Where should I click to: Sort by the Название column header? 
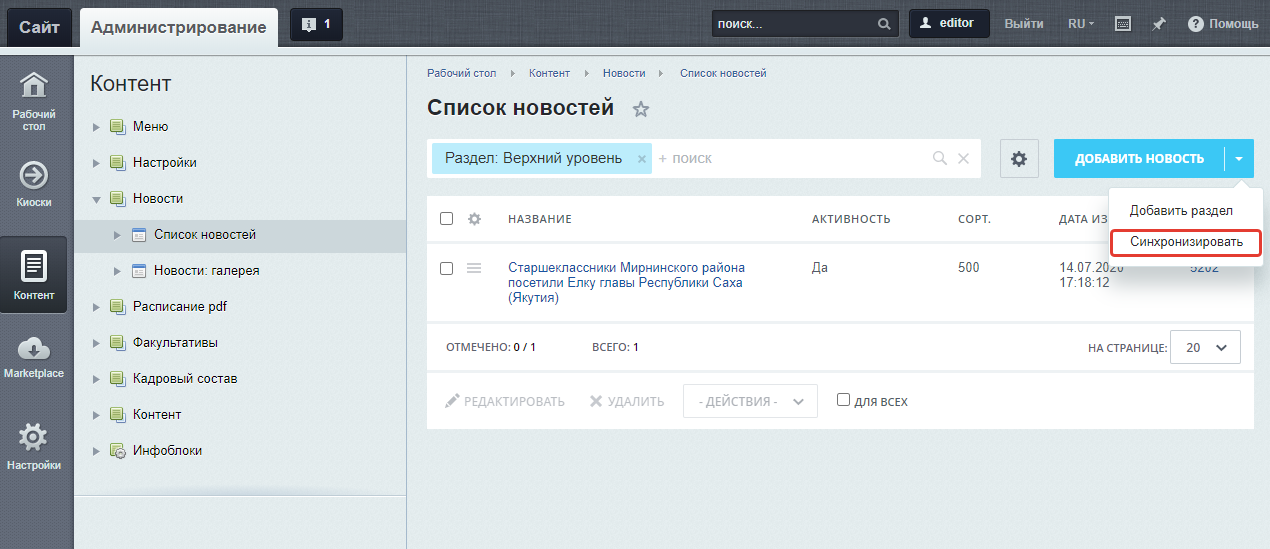[x=540, y=220]
